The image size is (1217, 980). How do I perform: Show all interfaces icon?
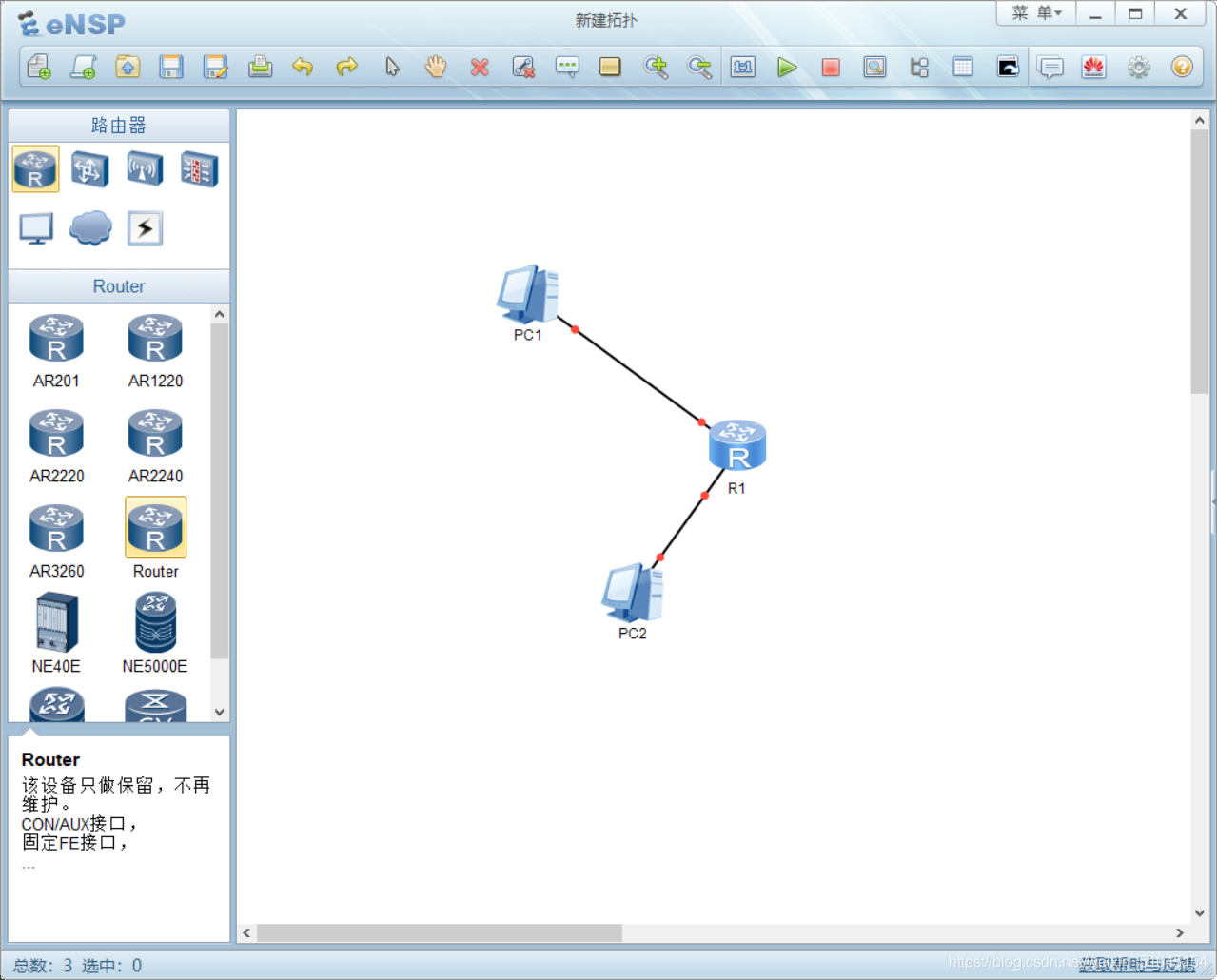click(919, 67)
